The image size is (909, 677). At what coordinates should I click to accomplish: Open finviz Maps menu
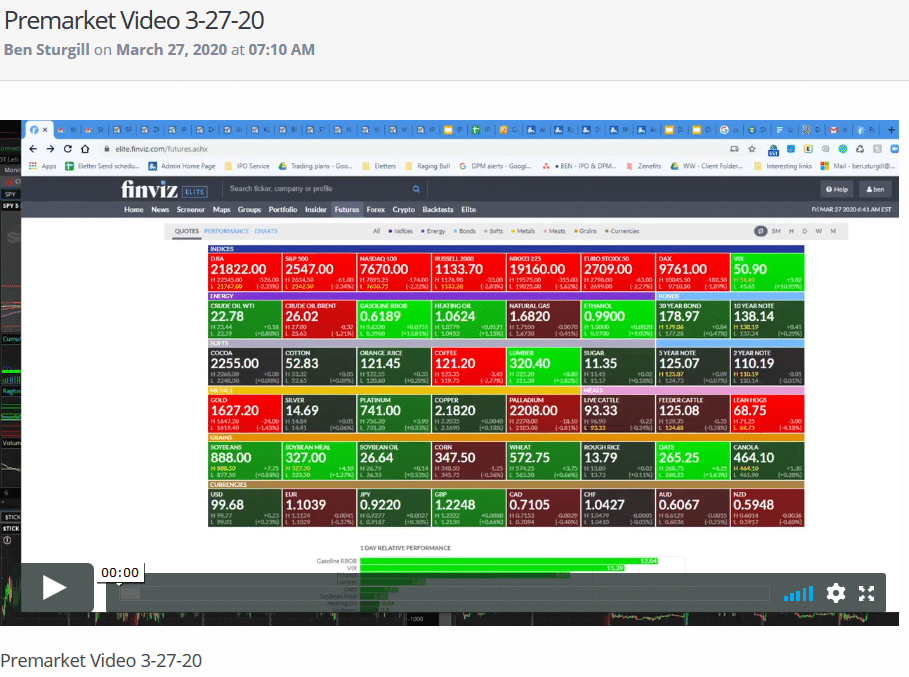tap(221, 209)
